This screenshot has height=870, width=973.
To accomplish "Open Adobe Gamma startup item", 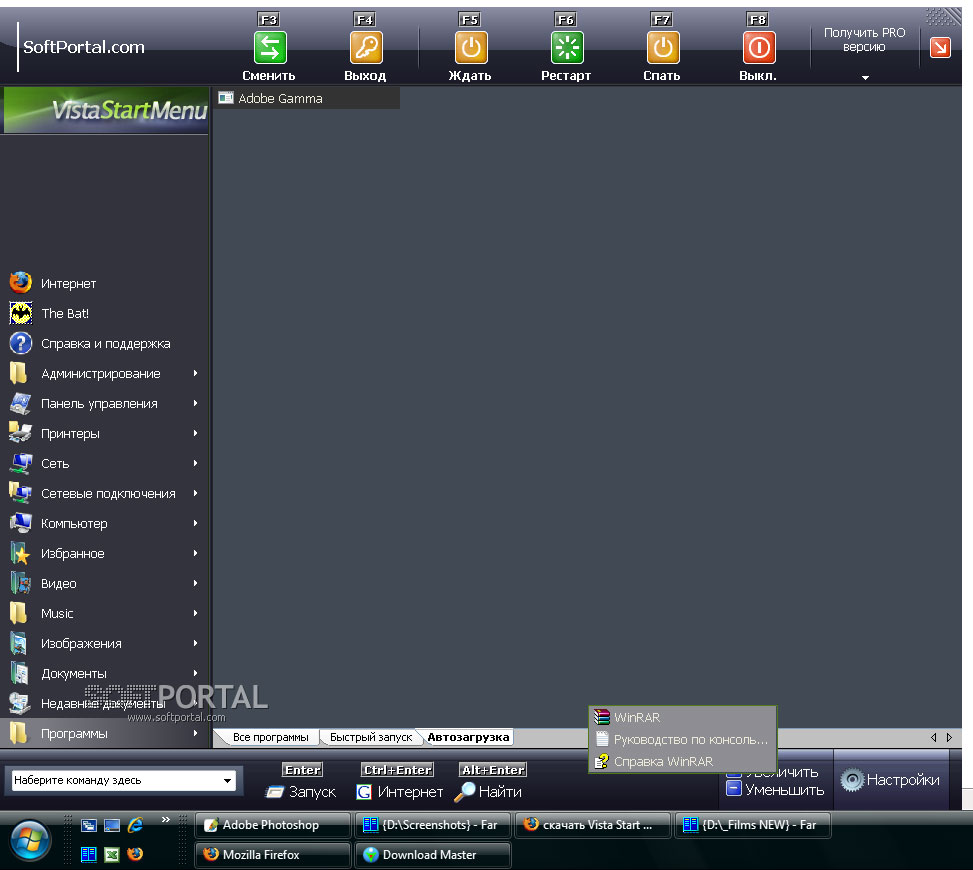I will (307, 98).
